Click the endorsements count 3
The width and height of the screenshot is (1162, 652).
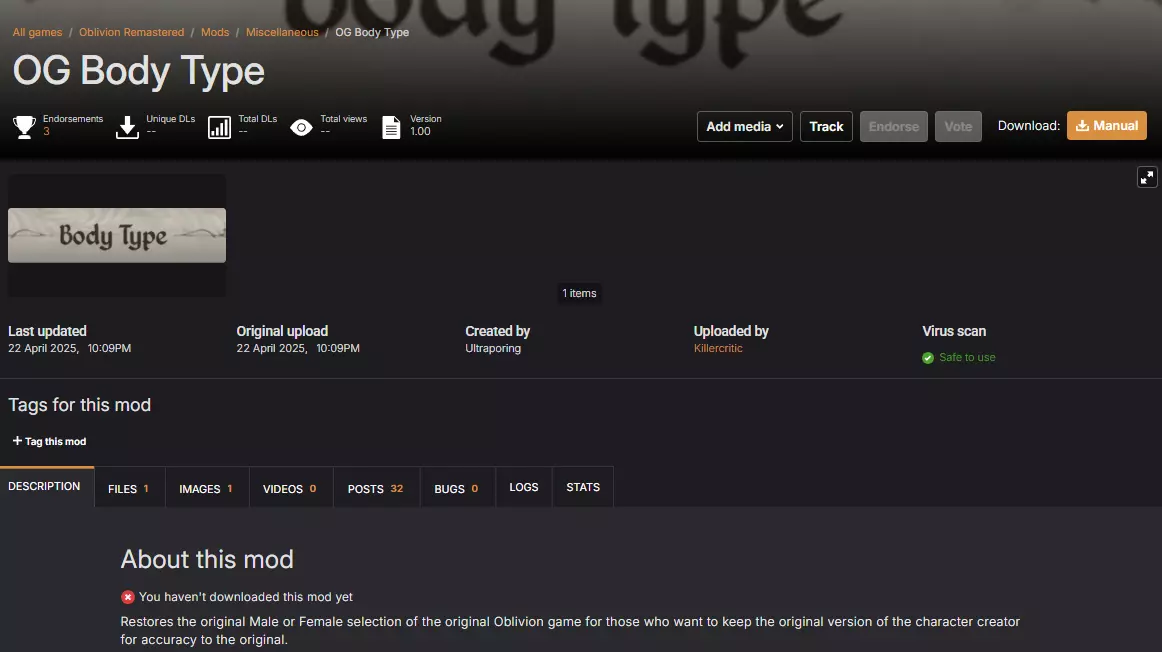click(x=46, y=131)
